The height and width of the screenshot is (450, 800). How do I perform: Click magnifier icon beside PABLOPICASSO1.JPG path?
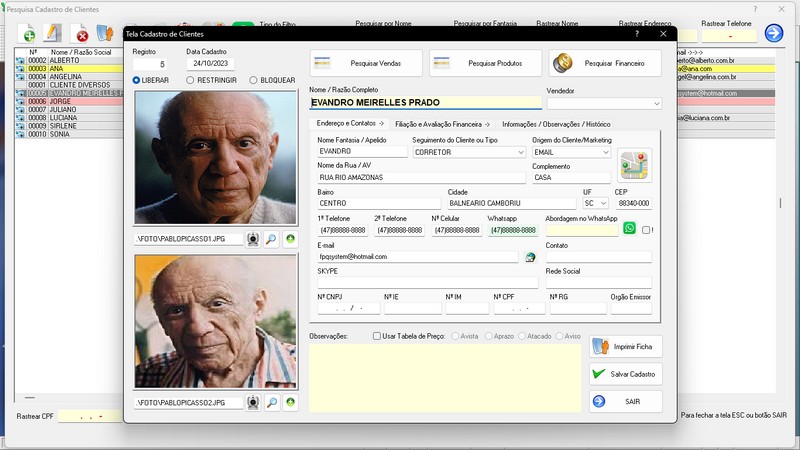click(x=271, y=239)
